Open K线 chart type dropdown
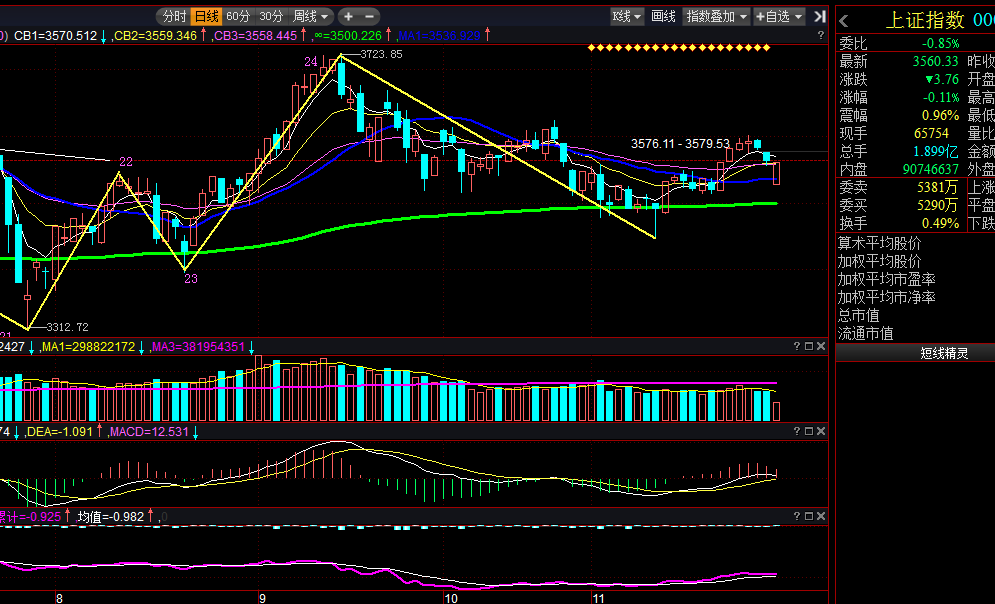 click(627, 16)
